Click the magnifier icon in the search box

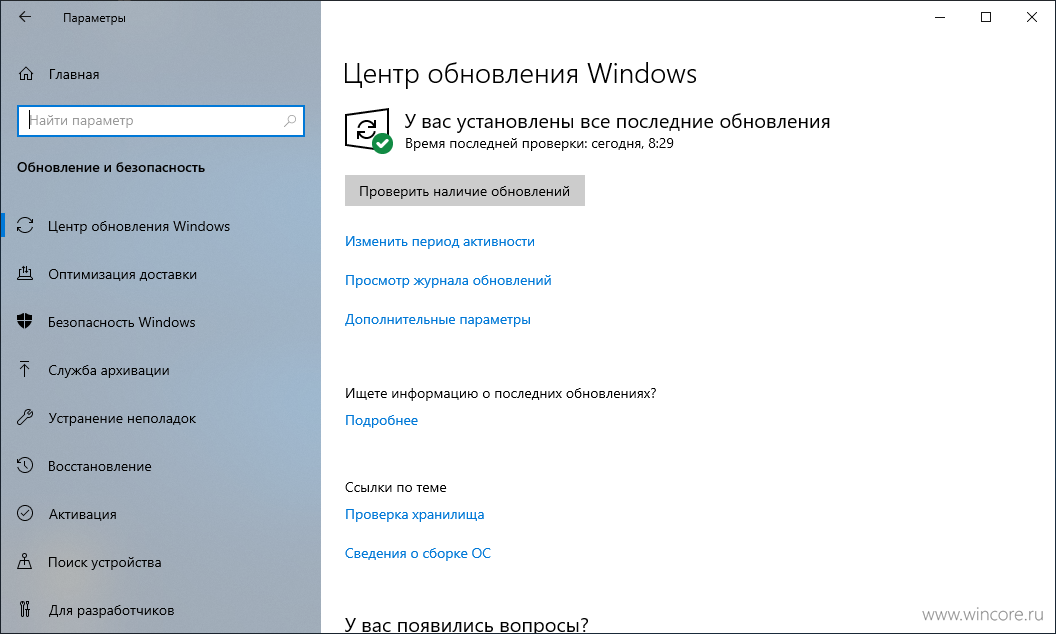tap(290, 121)
